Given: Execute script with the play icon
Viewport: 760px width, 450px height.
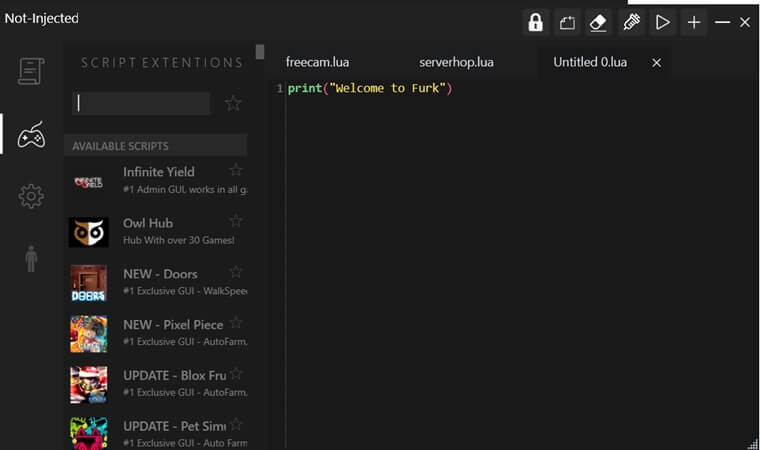Looking at the screenshot, I should coord(662,22).
